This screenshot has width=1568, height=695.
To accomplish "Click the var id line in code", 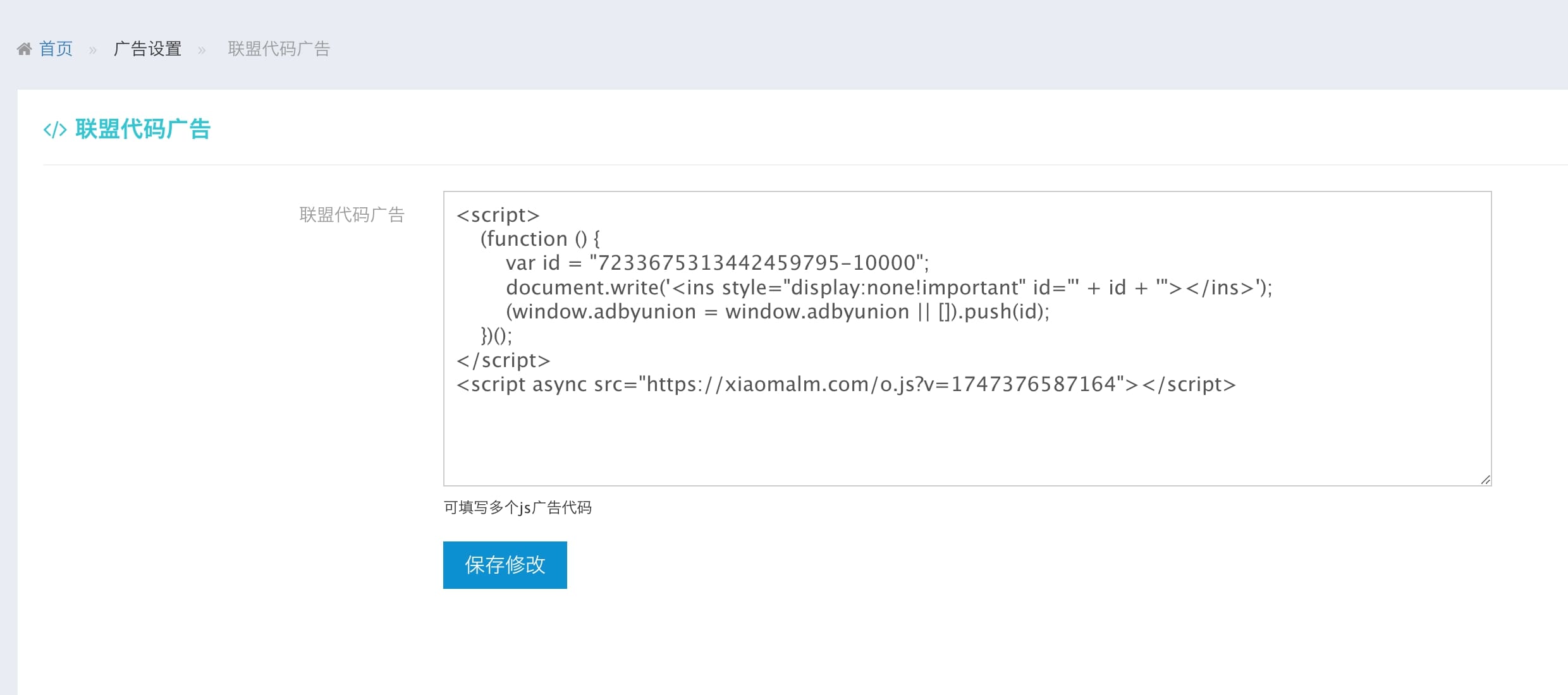I will (717, 263).
